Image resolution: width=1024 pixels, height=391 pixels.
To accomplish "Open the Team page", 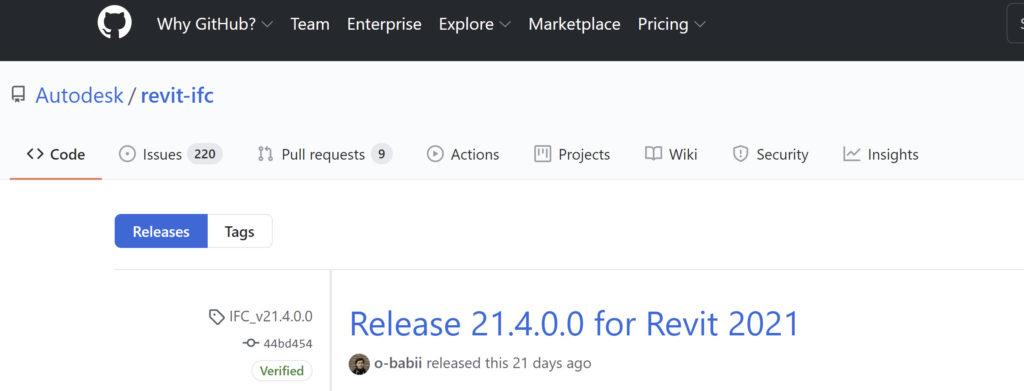I will pyautogui.click(x=310, y=24).
